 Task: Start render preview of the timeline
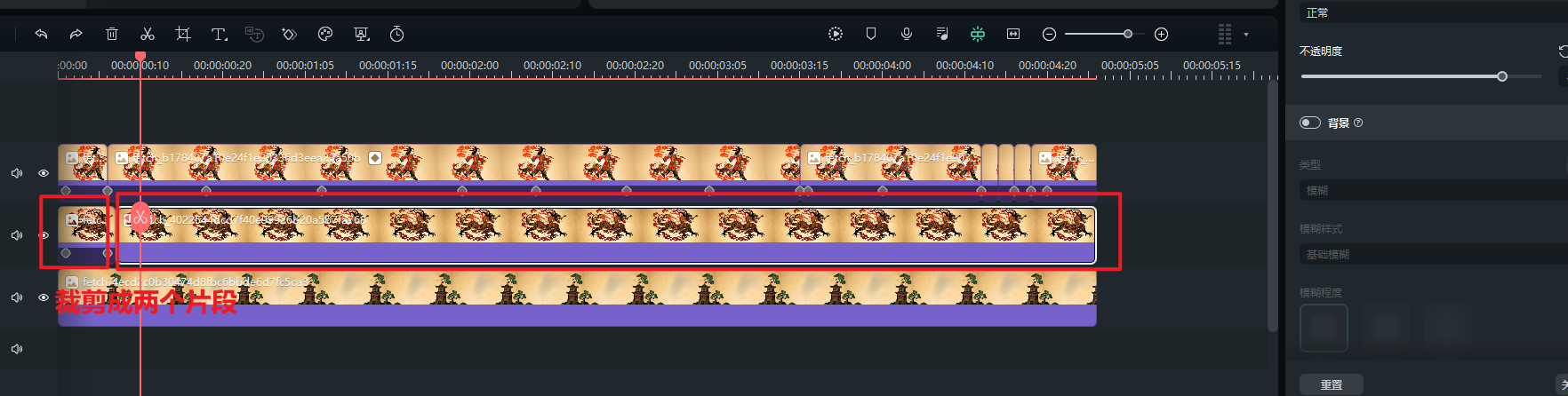836,34
